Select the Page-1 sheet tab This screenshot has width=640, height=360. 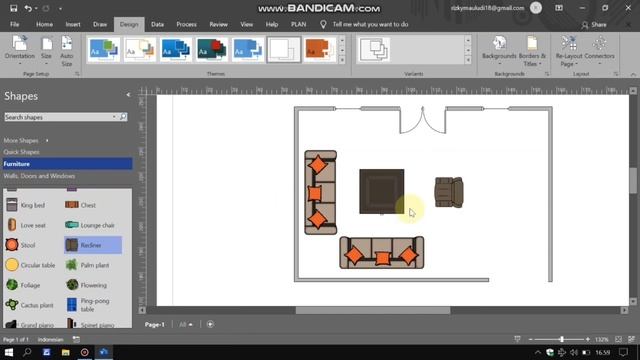click(155, 324)
